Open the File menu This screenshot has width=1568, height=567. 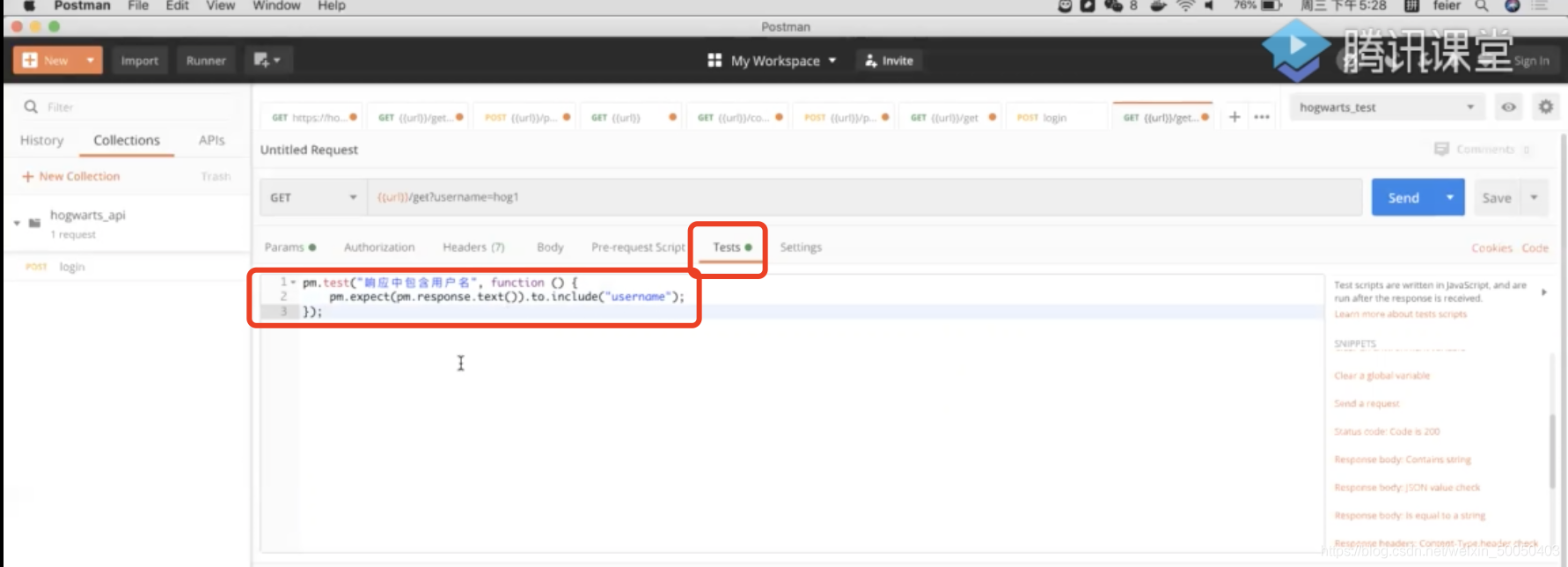(x=138, y=5)
